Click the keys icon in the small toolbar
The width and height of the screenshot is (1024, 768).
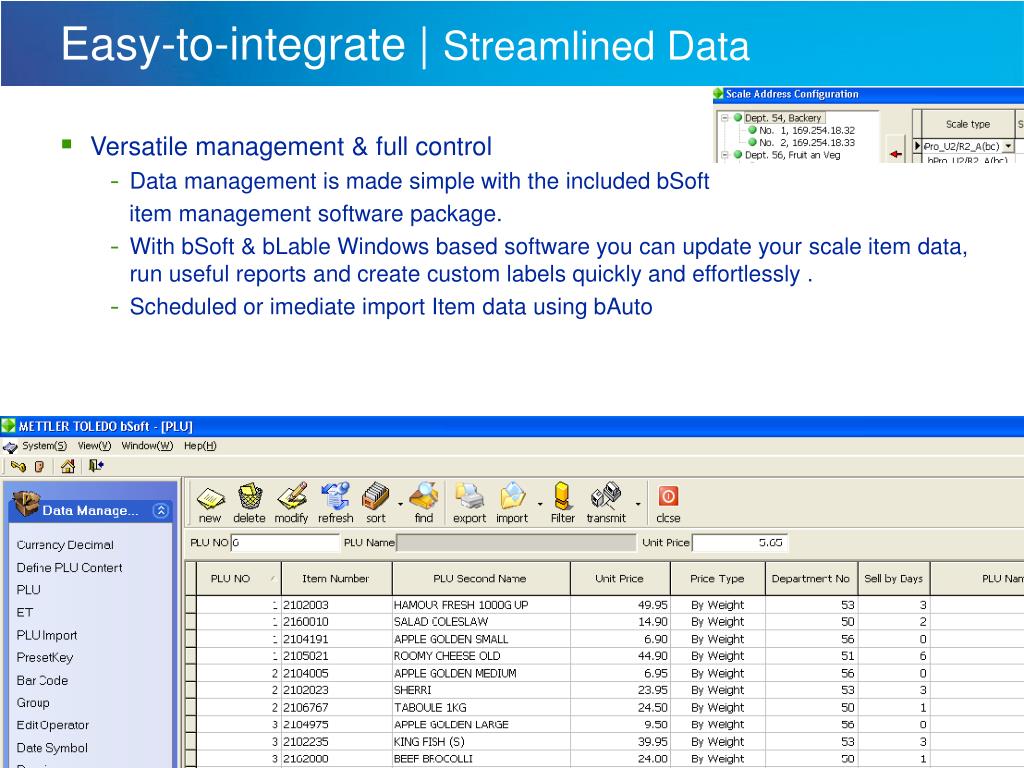coord(18,466)
